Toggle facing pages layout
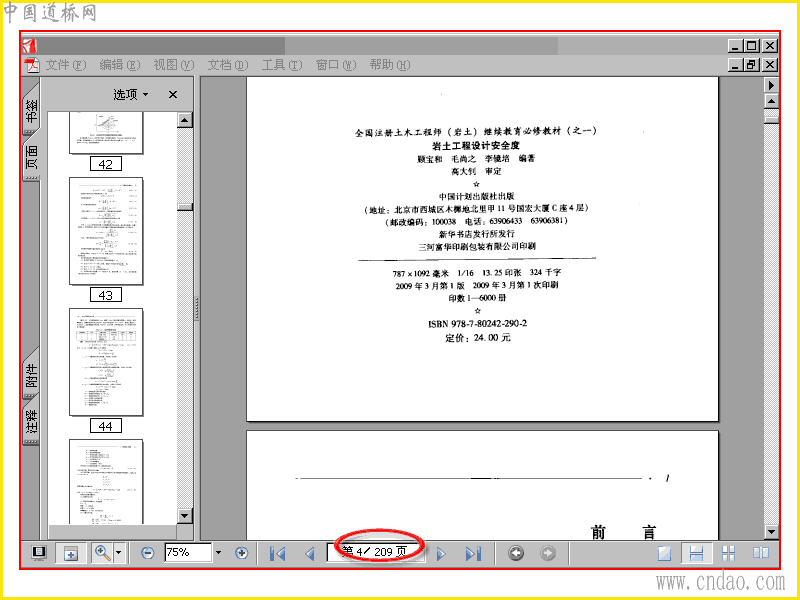800x600 pixels. point(760,553)
